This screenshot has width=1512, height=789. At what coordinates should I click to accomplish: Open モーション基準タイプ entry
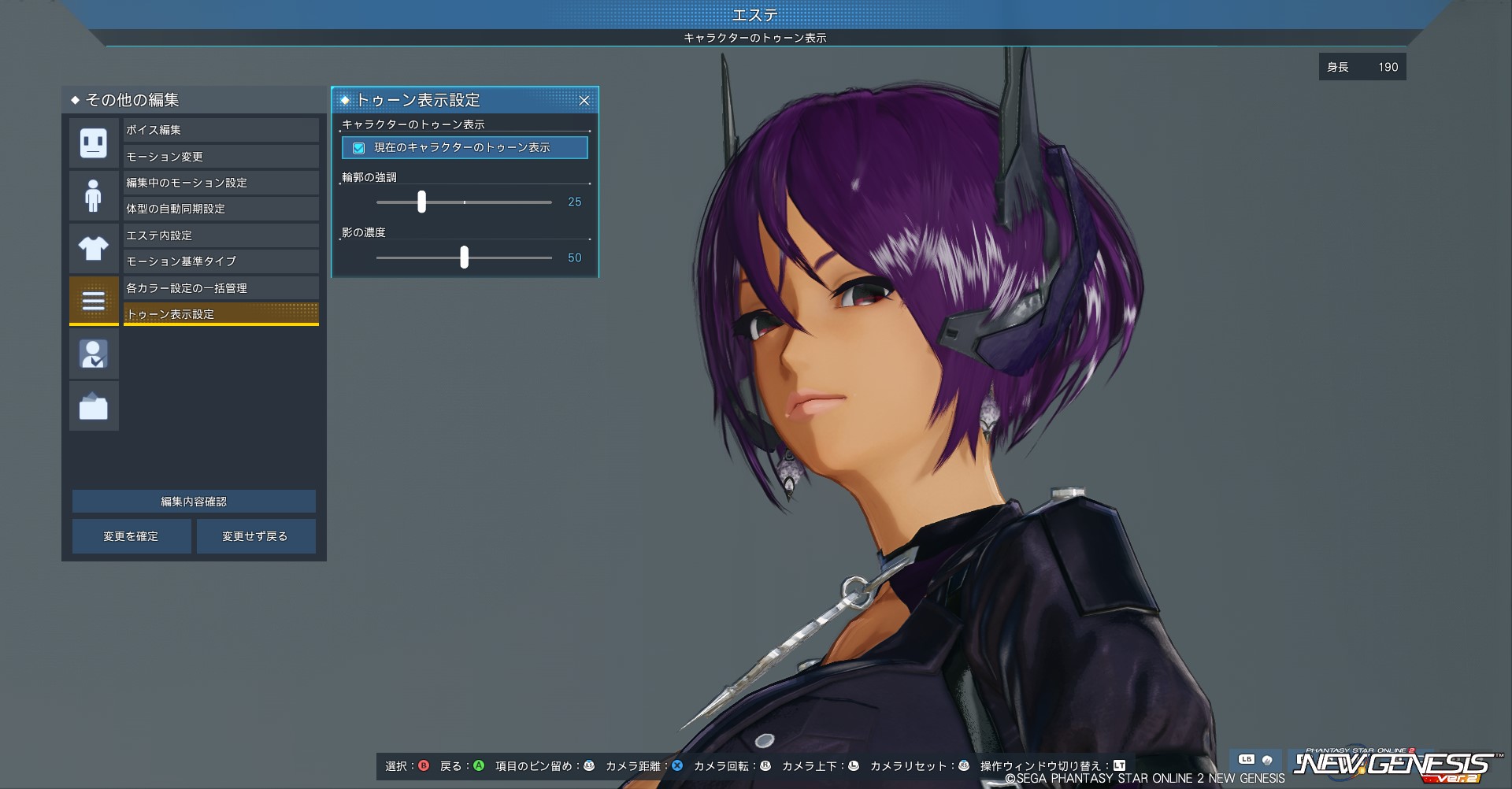pos(221,261)
